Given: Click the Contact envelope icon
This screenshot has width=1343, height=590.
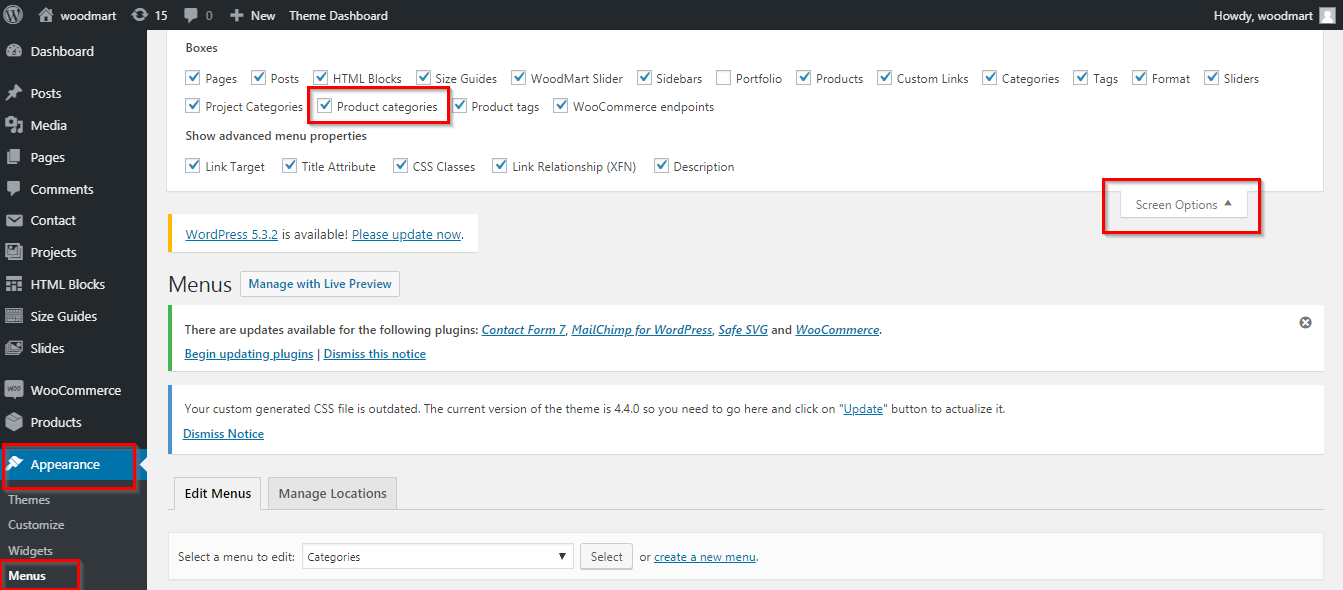Looking at the screenshot, I should click(x=14, y=220).
